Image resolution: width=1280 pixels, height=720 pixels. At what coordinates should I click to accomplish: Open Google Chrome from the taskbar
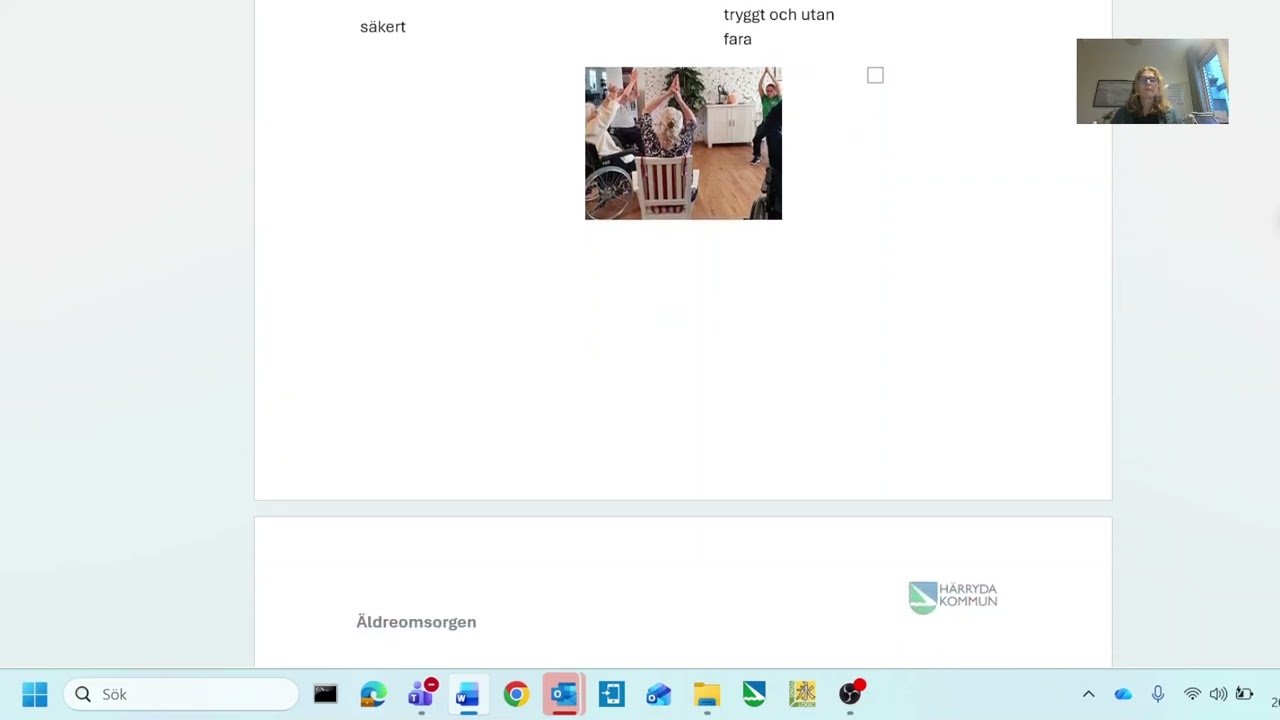click(x=516, y=694)
